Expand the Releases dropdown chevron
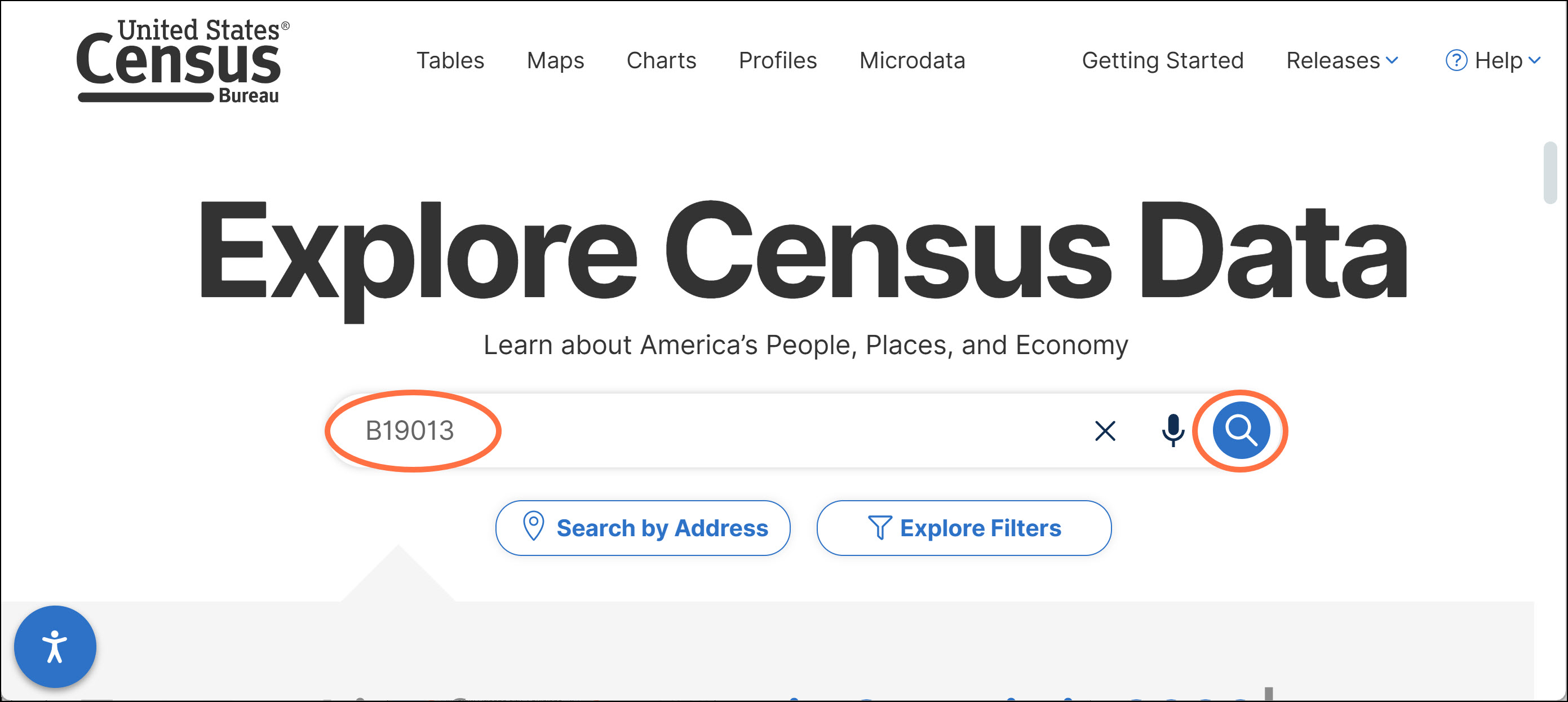1568x702 pixels. pyautogui.click(x=1392, y=60)
